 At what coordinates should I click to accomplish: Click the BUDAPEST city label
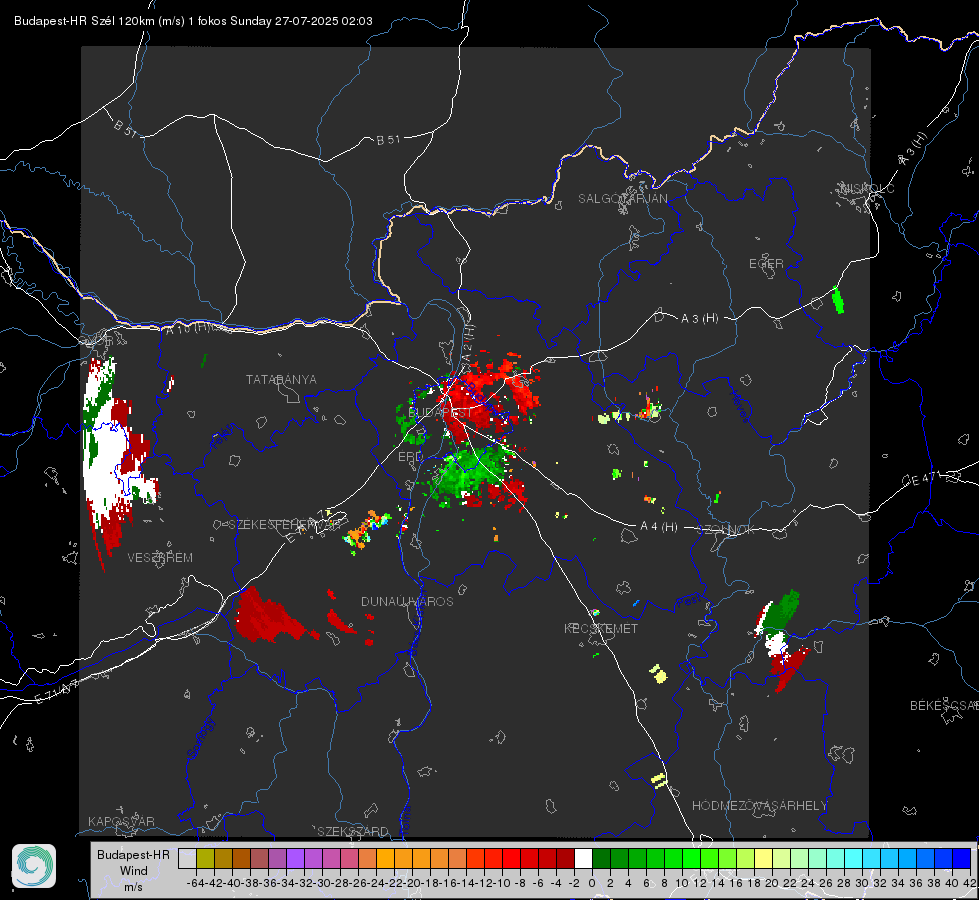(x=440, y=413)
